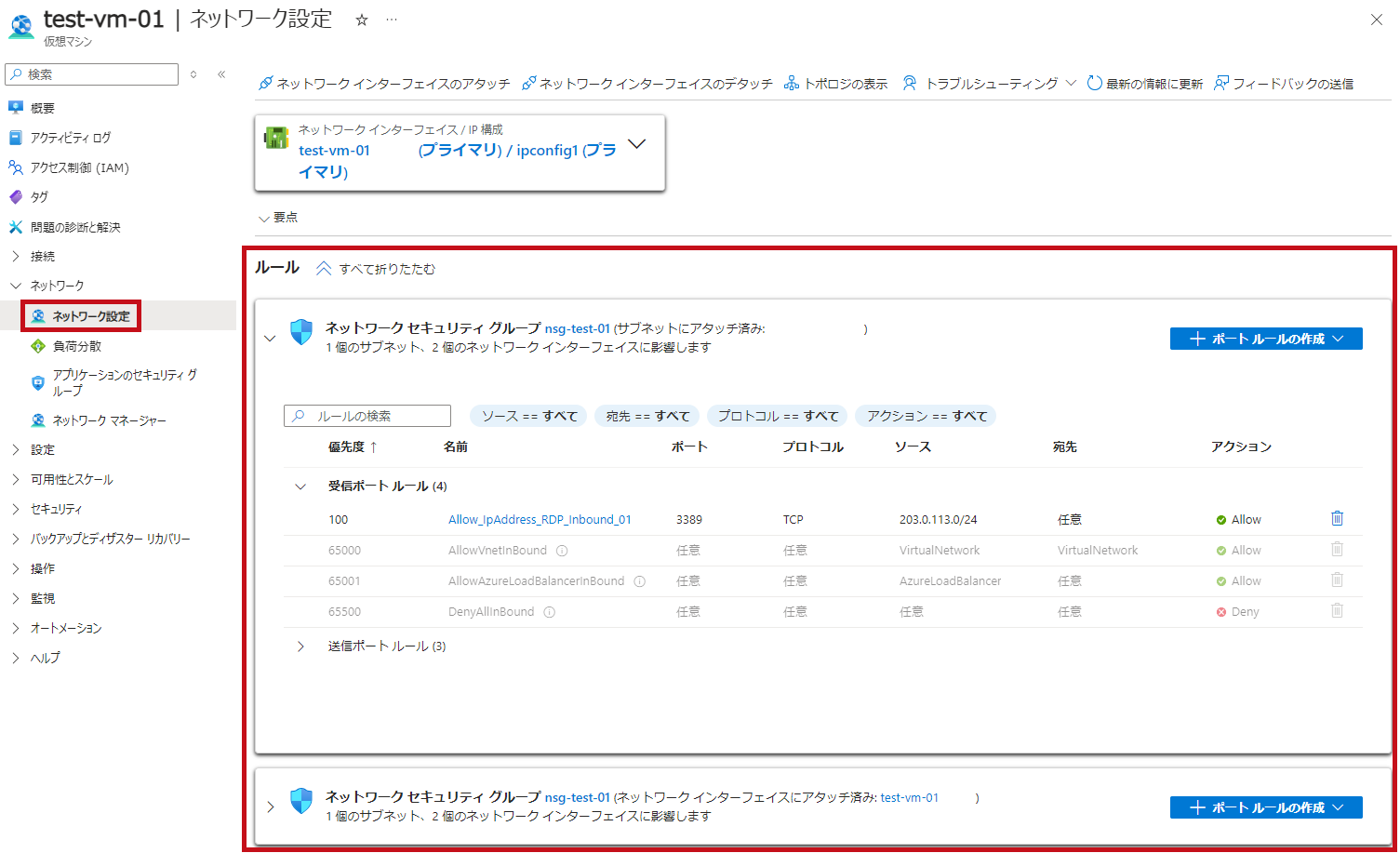1400x853 pixels.
Task: Expand セキュリティ in the sidebar
Action: pyautogui.click(x=16, y=509)
